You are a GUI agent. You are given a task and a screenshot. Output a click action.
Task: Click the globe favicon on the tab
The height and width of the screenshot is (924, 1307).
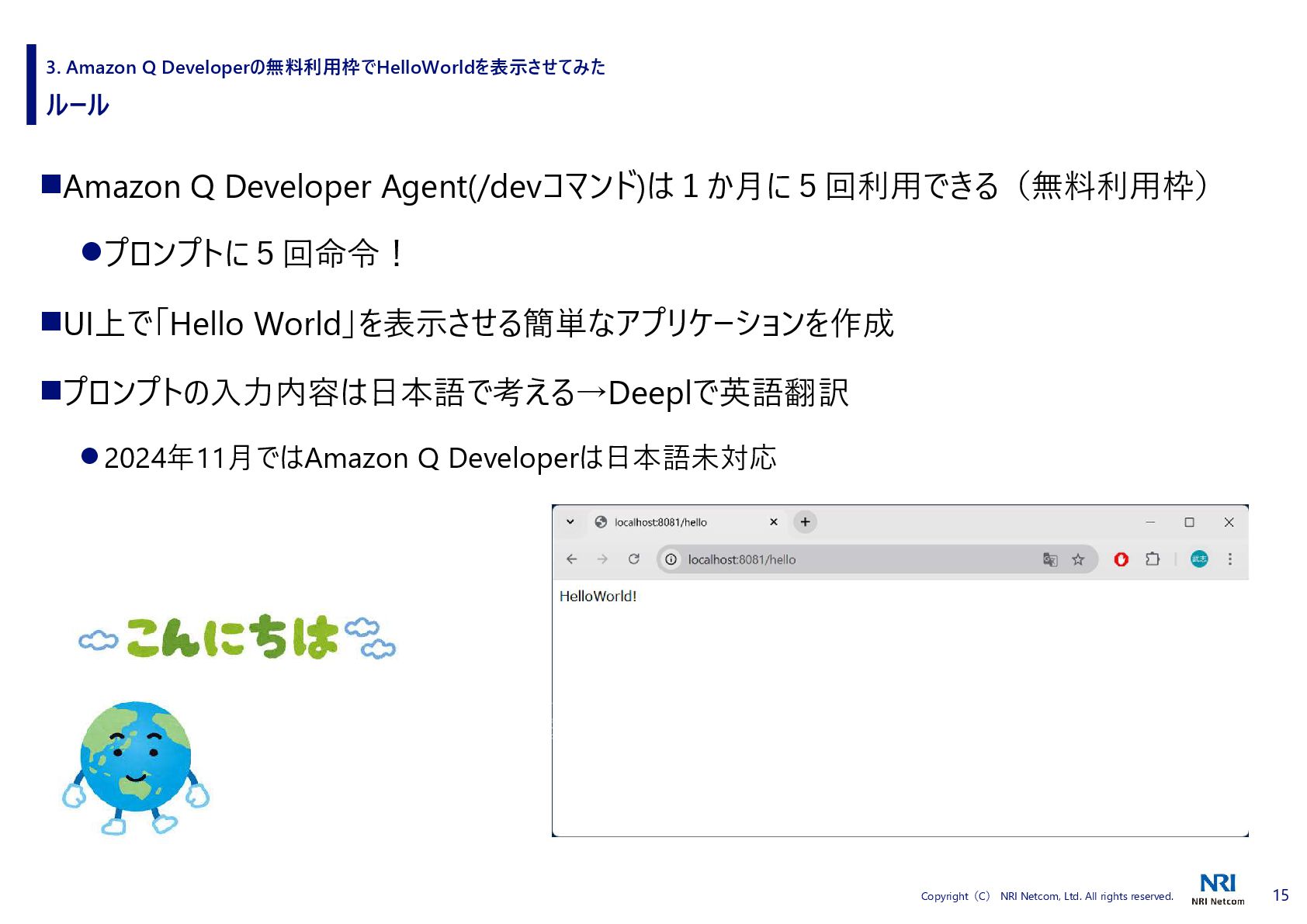[x=600, y=522]
